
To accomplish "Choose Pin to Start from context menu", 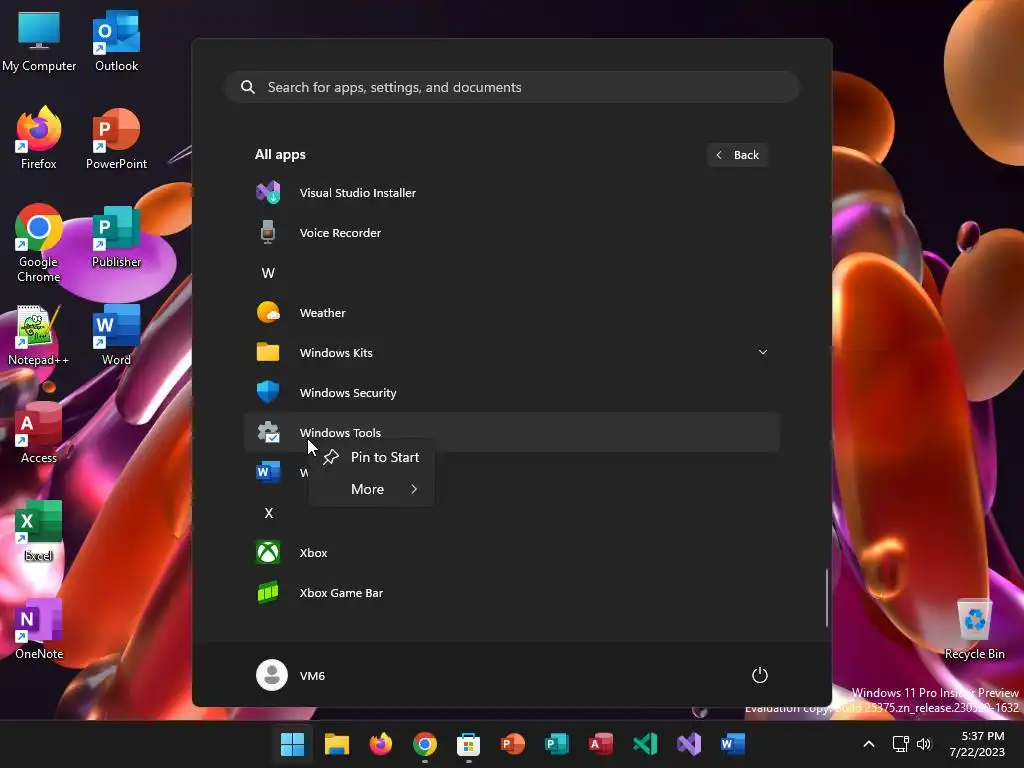I will click(x=372, y=457).
